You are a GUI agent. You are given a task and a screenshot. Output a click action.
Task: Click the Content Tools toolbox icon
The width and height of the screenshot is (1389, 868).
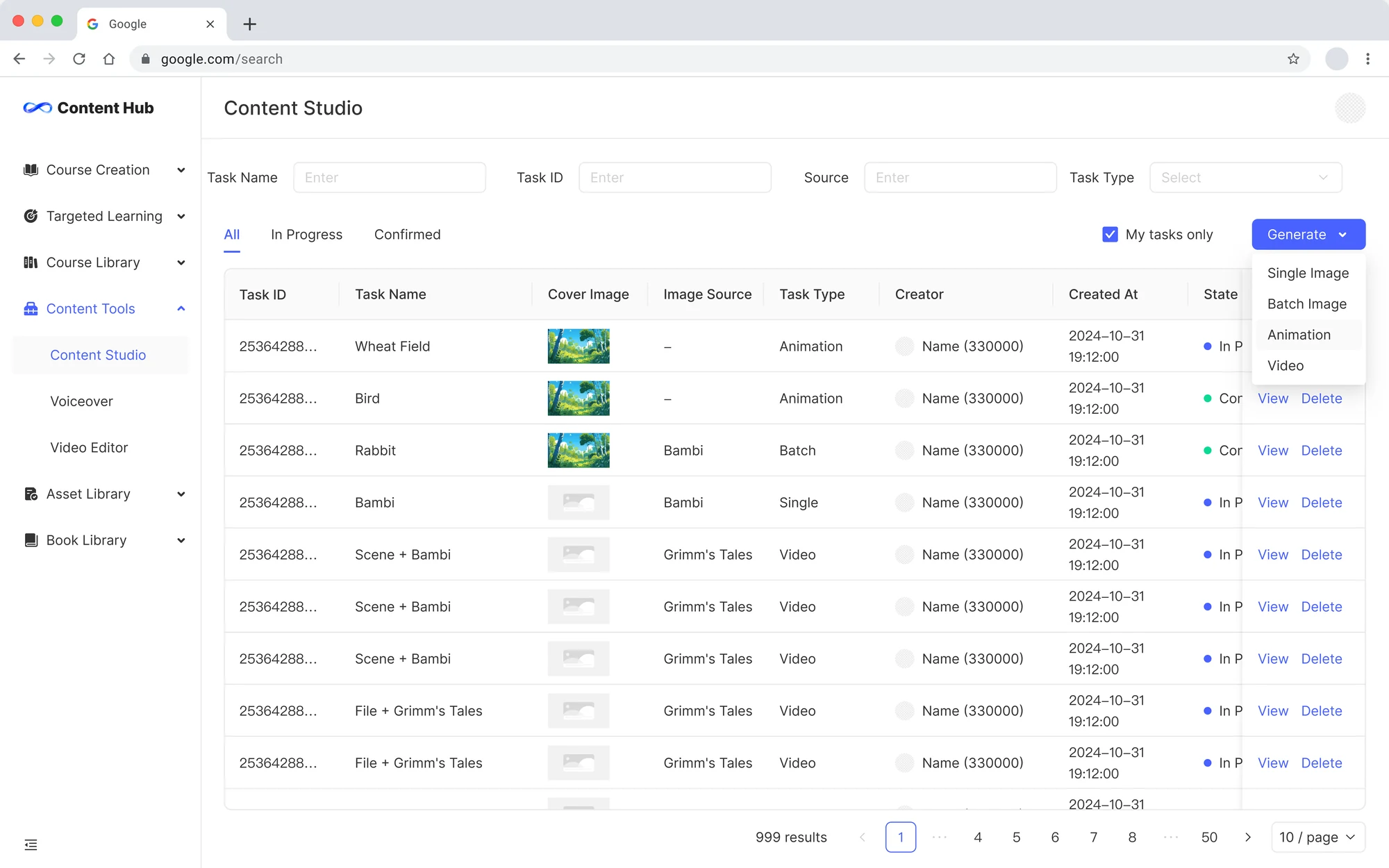[x=31, y=309]
